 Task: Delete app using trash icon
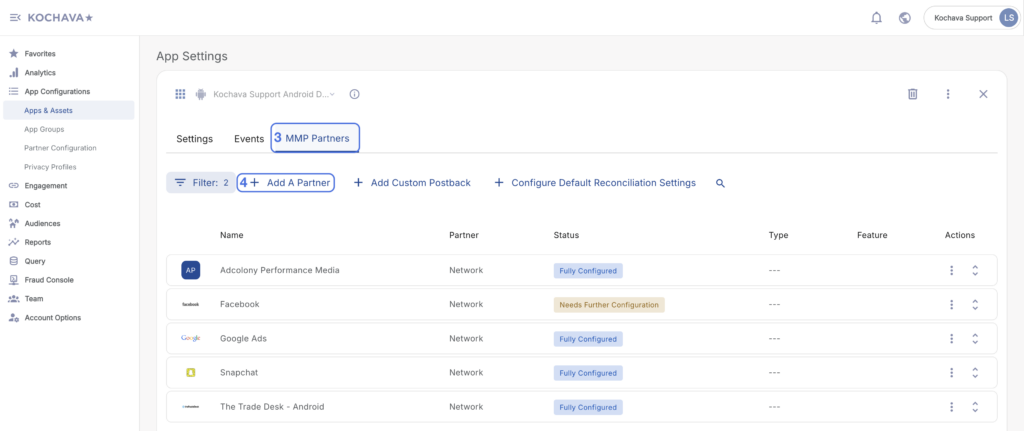(912, 94)
